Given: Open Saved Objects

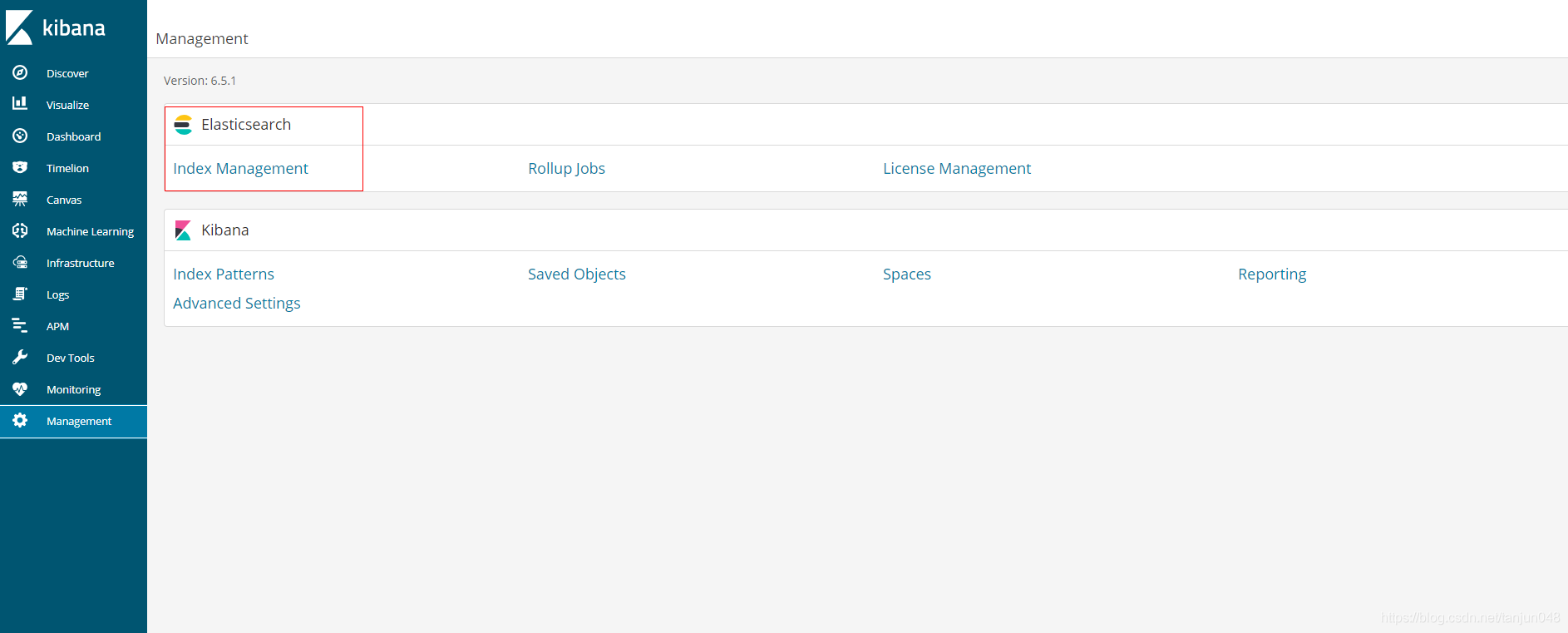Looking at the screenshot, I should tap(577, 274).
